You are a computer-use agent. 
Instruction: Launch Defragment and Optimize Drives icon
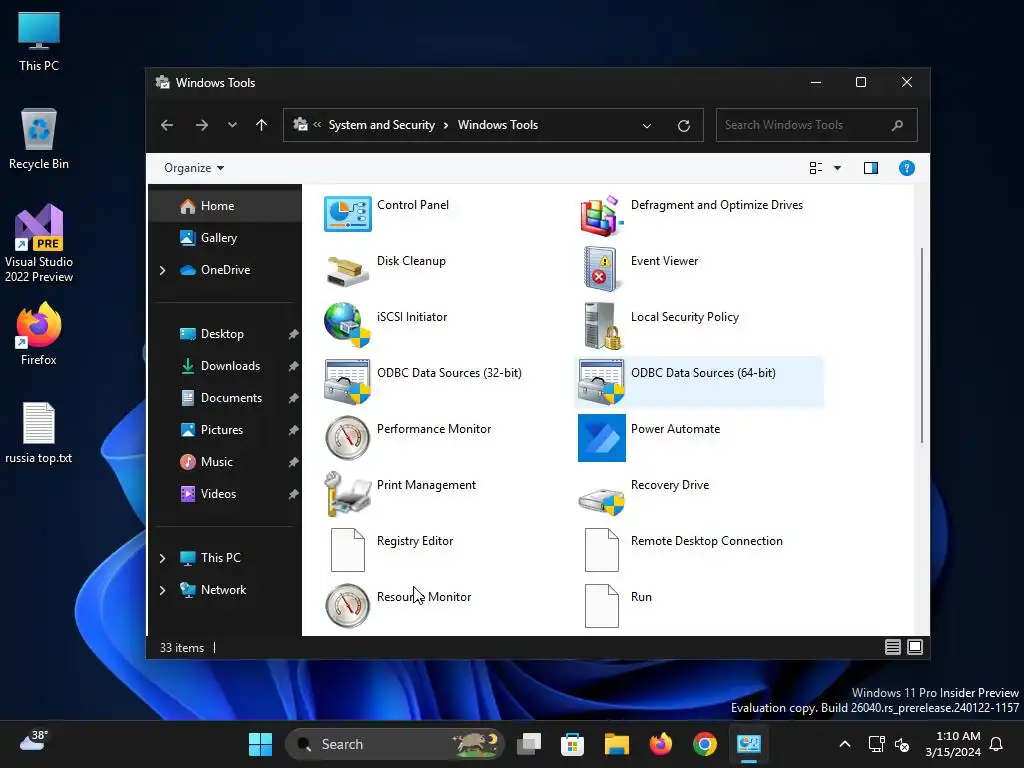coord(601,215)
